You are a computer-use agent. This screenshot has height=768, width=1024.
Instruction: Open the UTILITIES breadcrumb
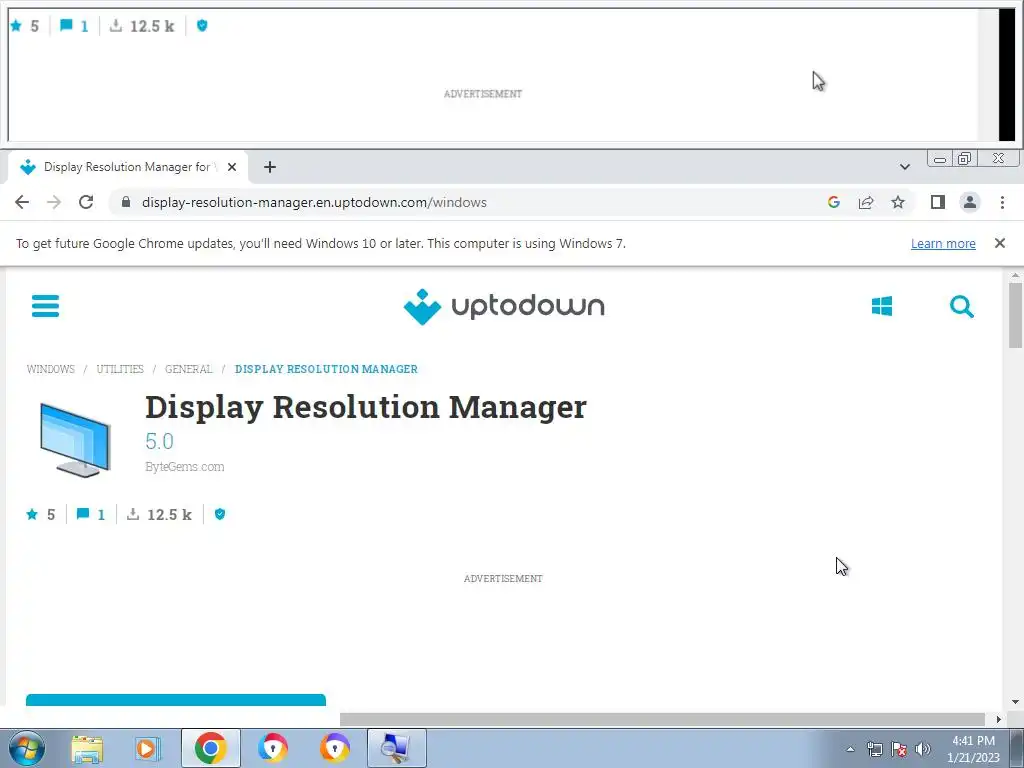point(120,369)
